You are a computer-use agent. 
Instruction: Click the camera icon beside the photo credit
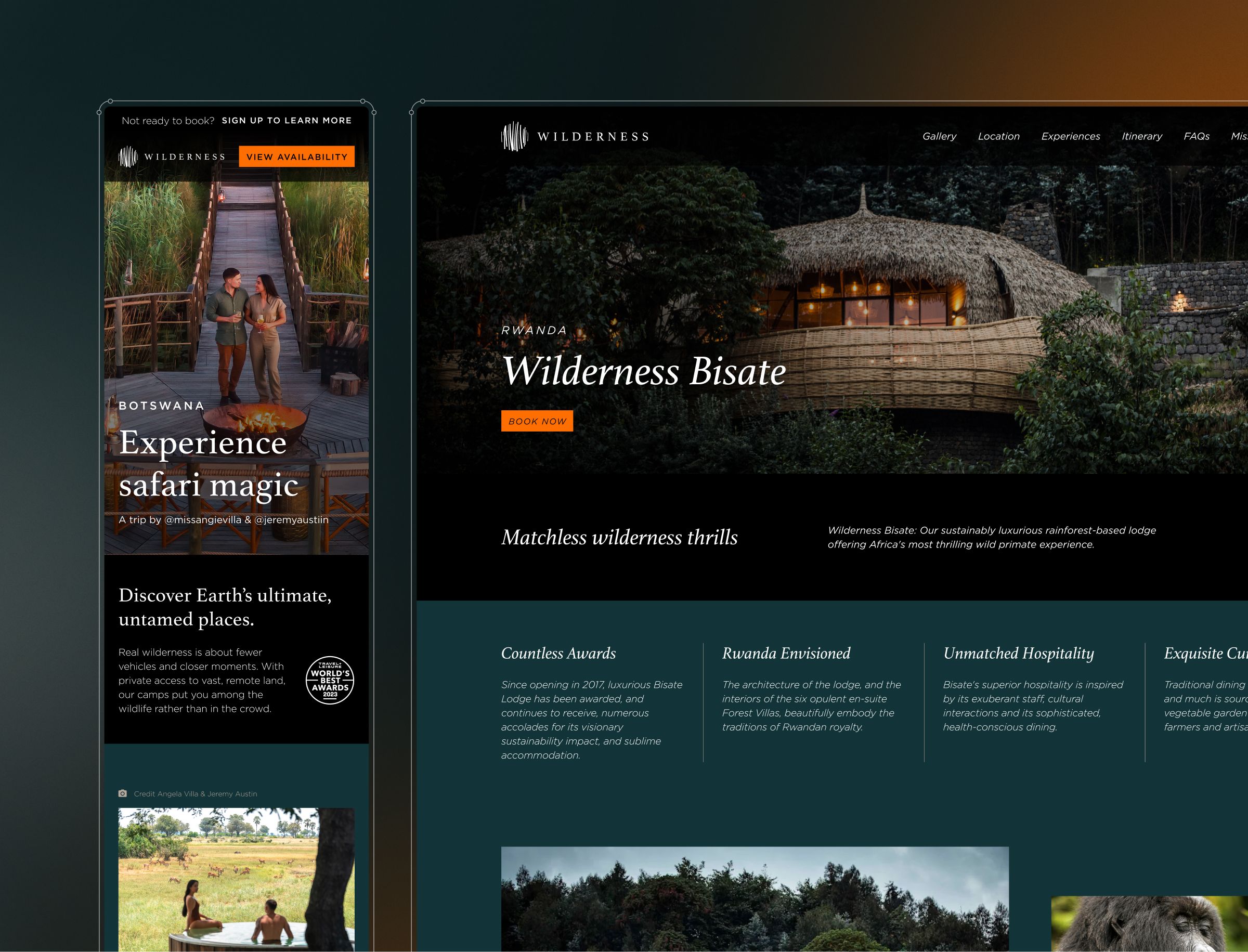click(122, 793)
